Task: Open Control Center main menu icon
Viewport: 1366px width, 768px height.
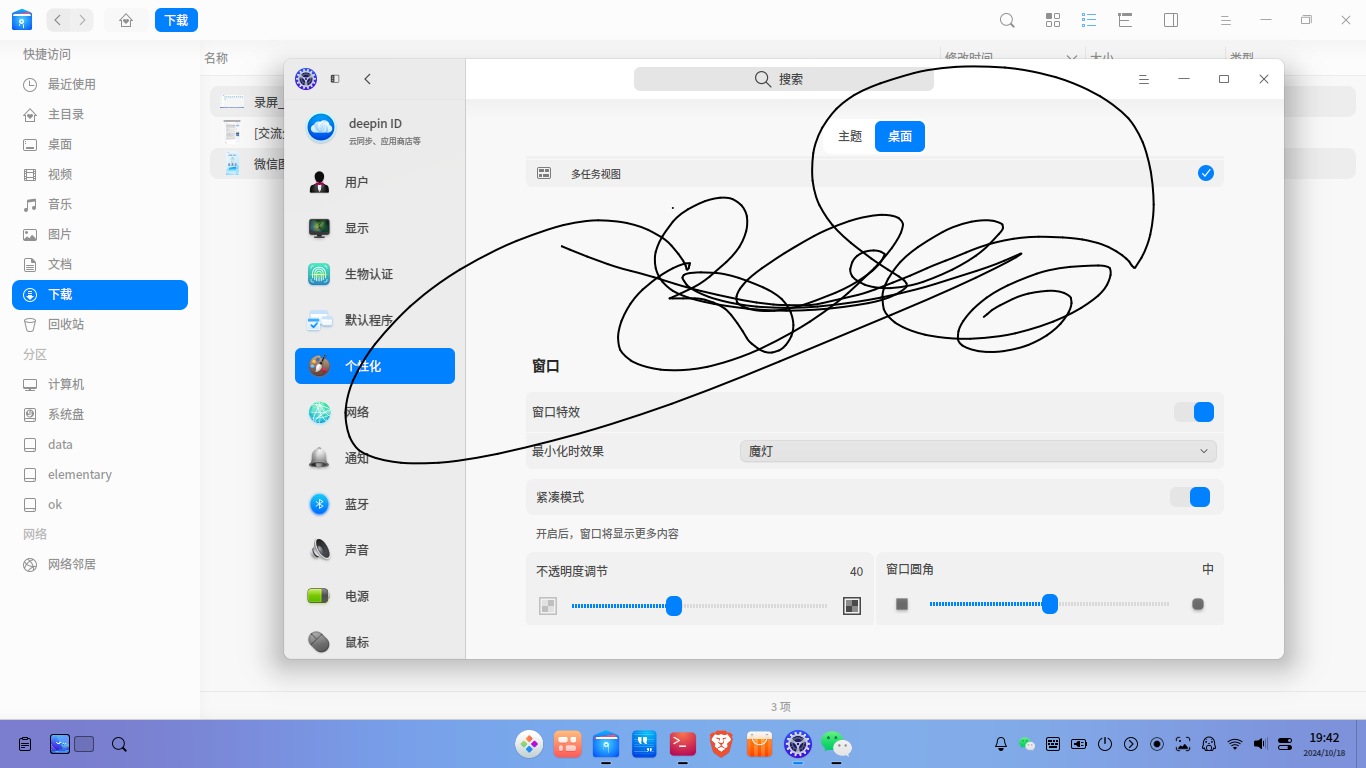Action: [x=1144, y=79]
